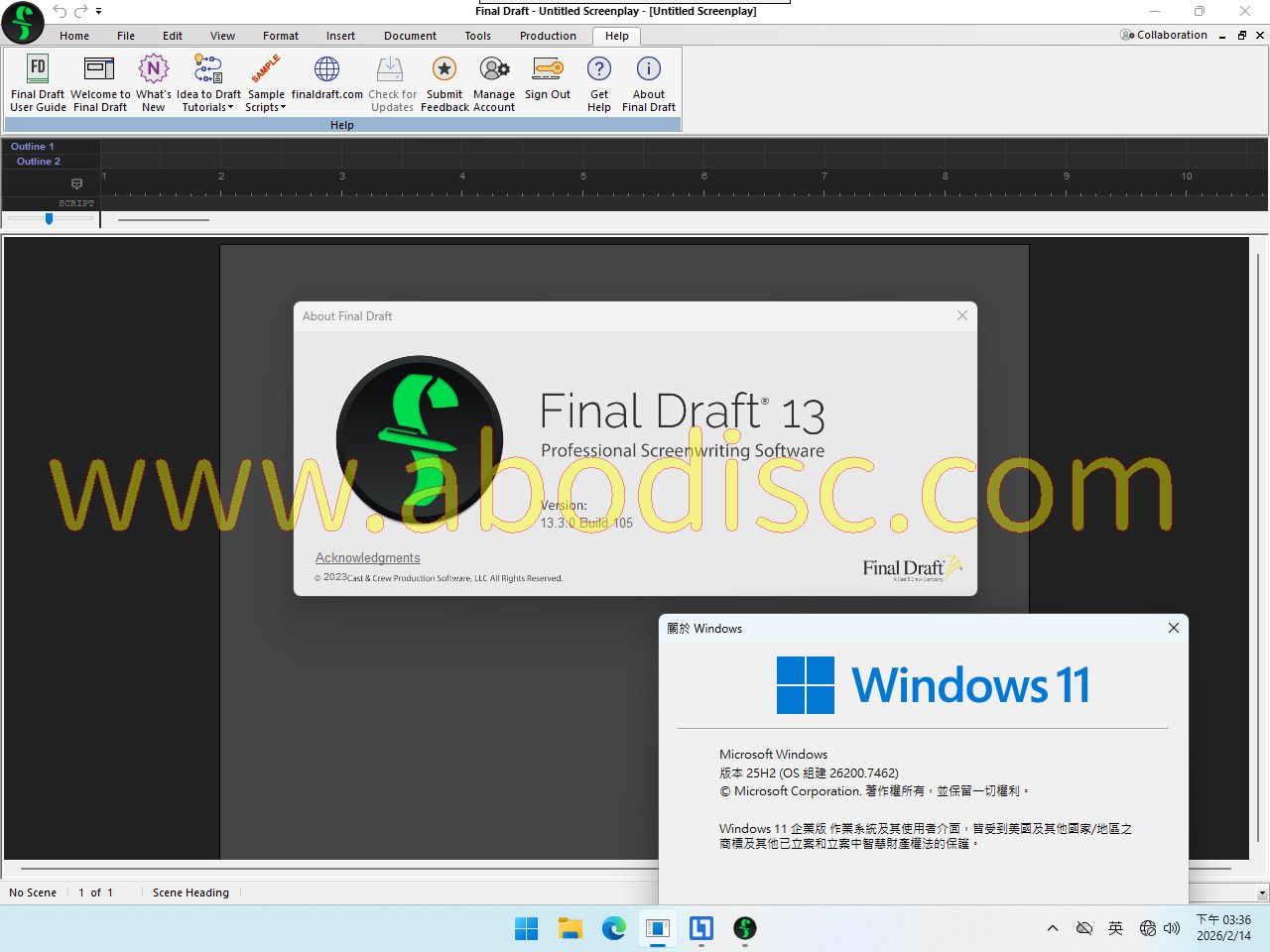Adjust the zoom slider below the SCRIPT label
Image resolution: width=1270 pixels, height=952 pixels.
coord(49,218)
